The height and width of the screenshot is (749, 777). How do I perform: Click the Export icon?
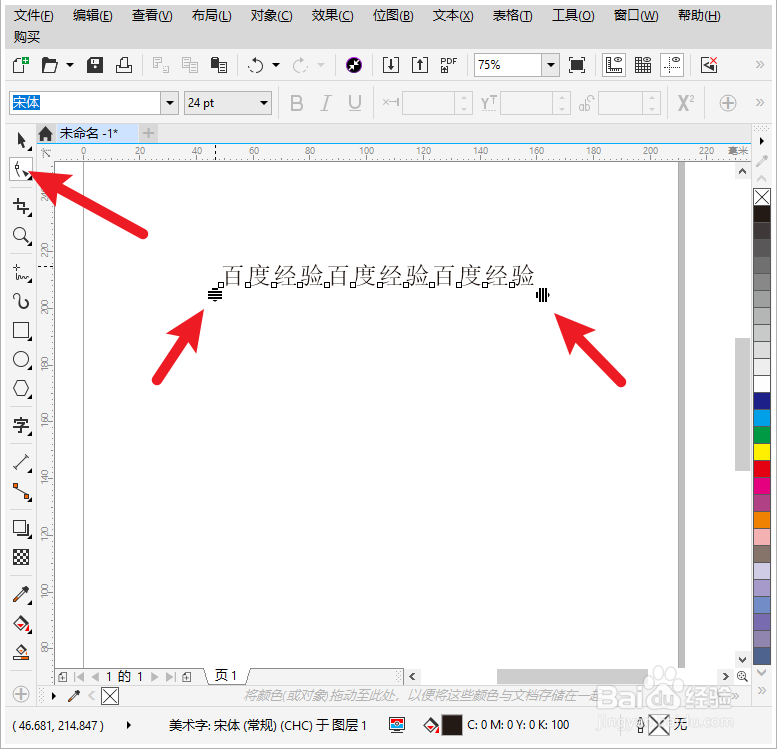tap(420, 65)
